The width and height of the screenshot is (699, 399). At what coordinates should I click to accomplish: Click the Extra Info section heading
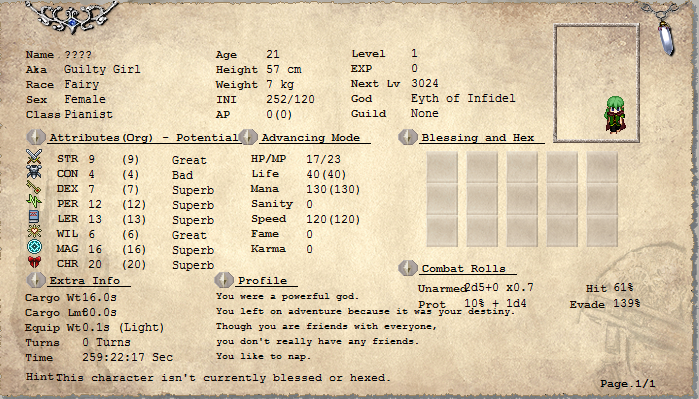[85, 280]
